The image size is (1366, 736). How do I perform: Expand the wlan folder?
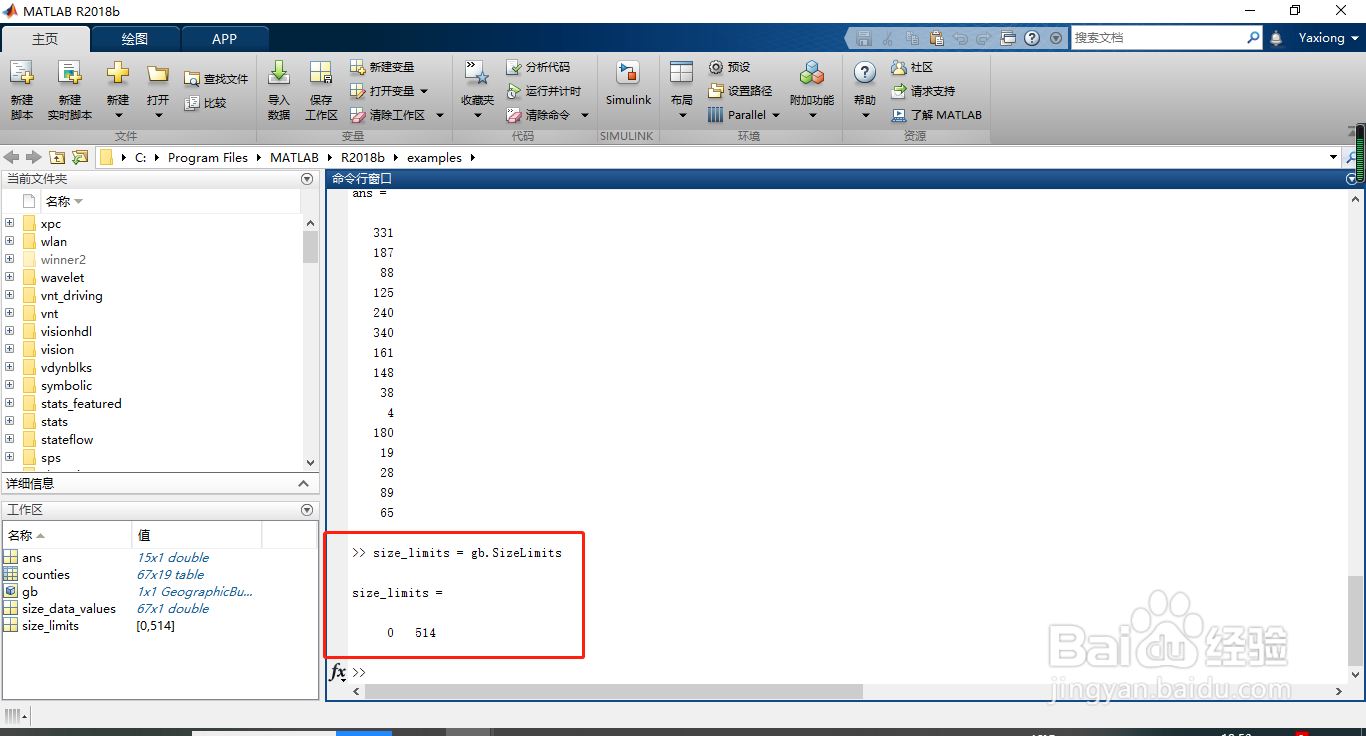pos(9,241)
